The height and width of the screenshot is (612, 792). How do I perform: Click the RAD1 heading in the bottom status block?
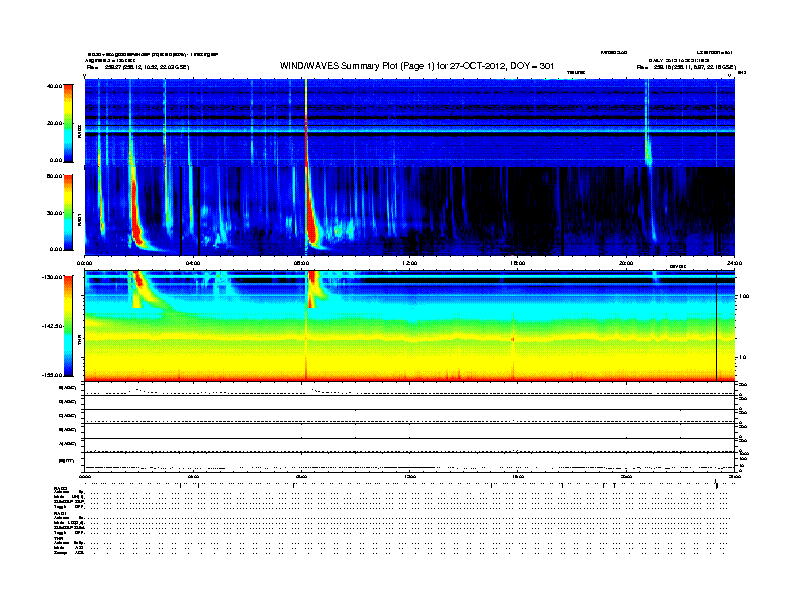click(x=60, y=514)
